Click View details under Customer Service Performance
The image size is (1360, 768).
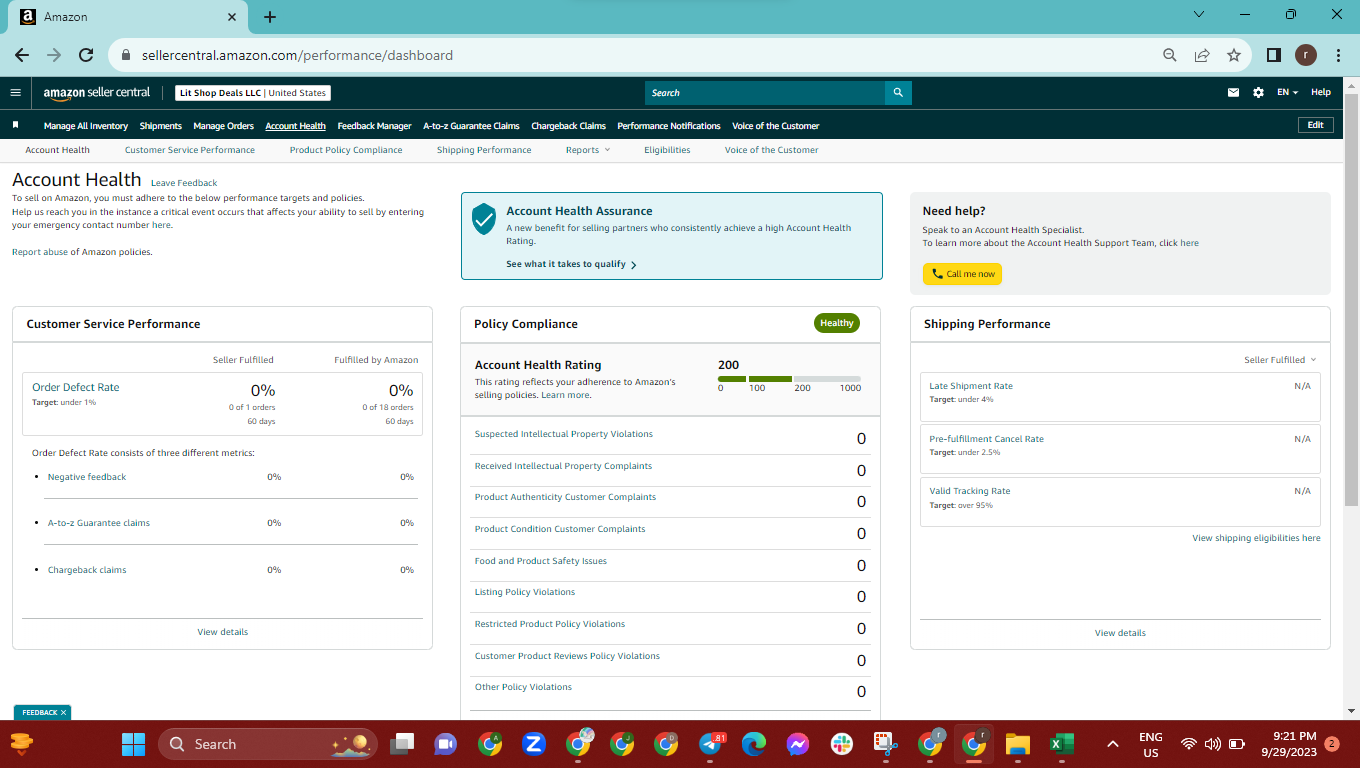(x=223, y=632)
